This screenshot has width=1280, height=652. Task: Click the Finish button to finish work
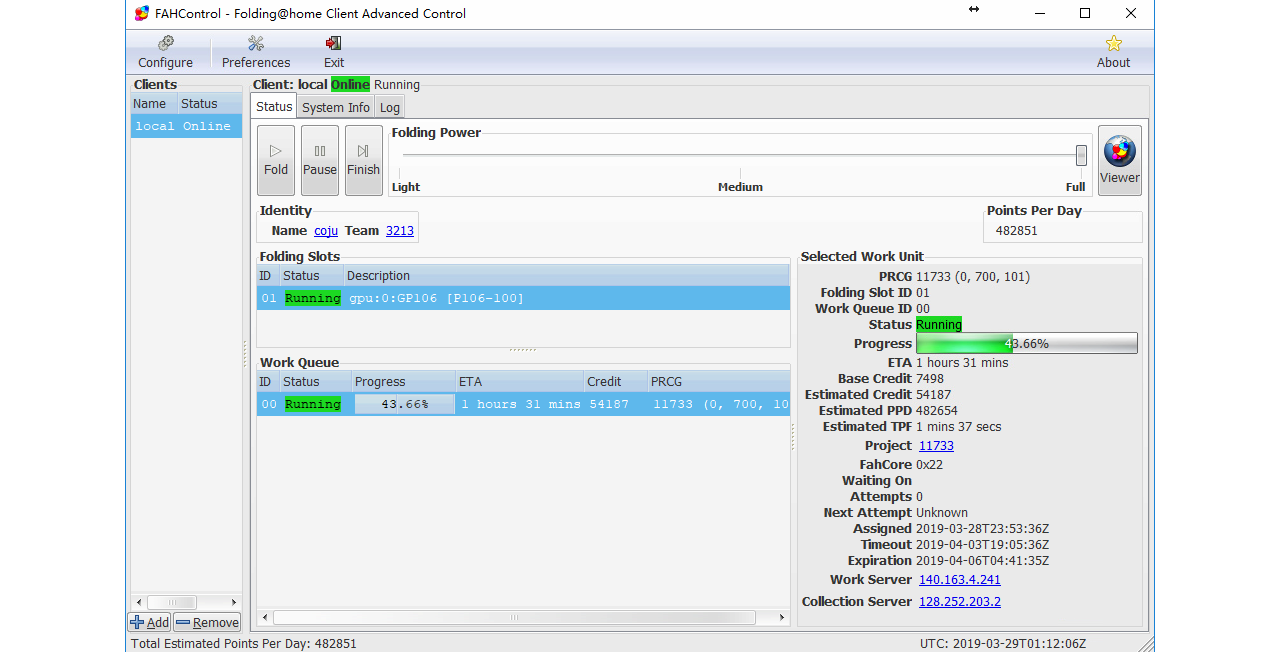(x=364, y=160)
